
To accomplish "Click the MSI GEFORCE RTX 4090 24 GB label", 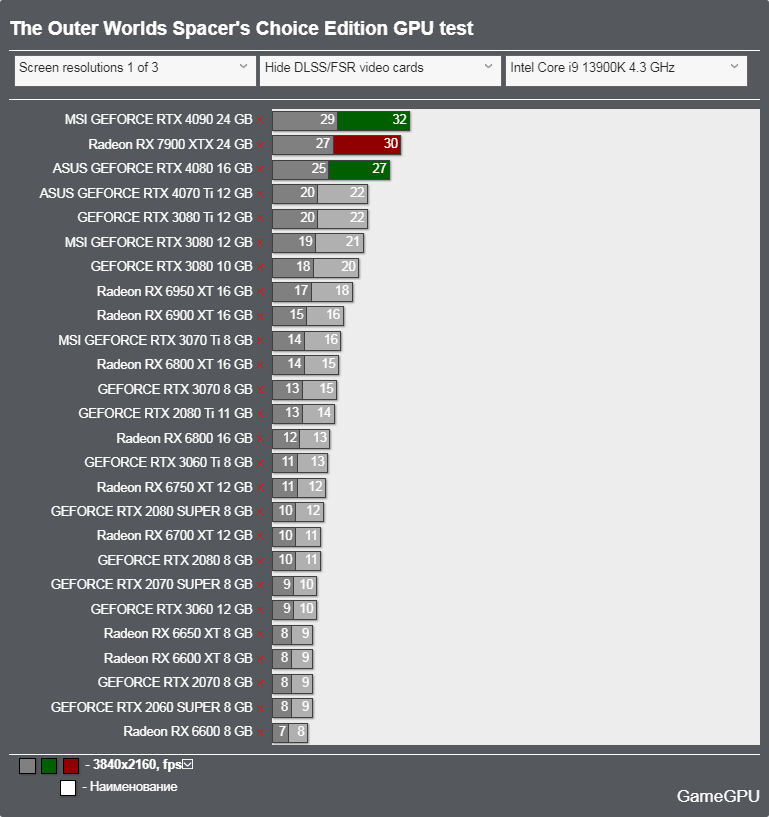I will [158, 119].
